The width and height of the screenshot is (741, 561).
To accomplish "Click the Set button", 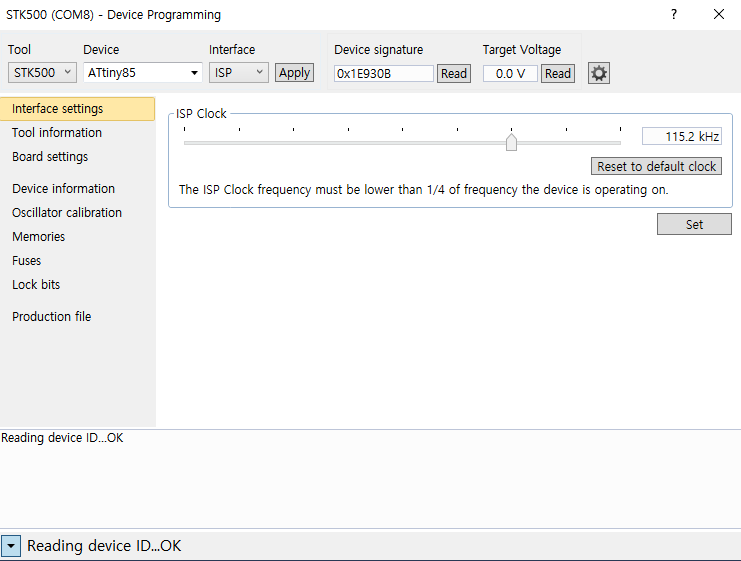I will (x=694, y=225).
